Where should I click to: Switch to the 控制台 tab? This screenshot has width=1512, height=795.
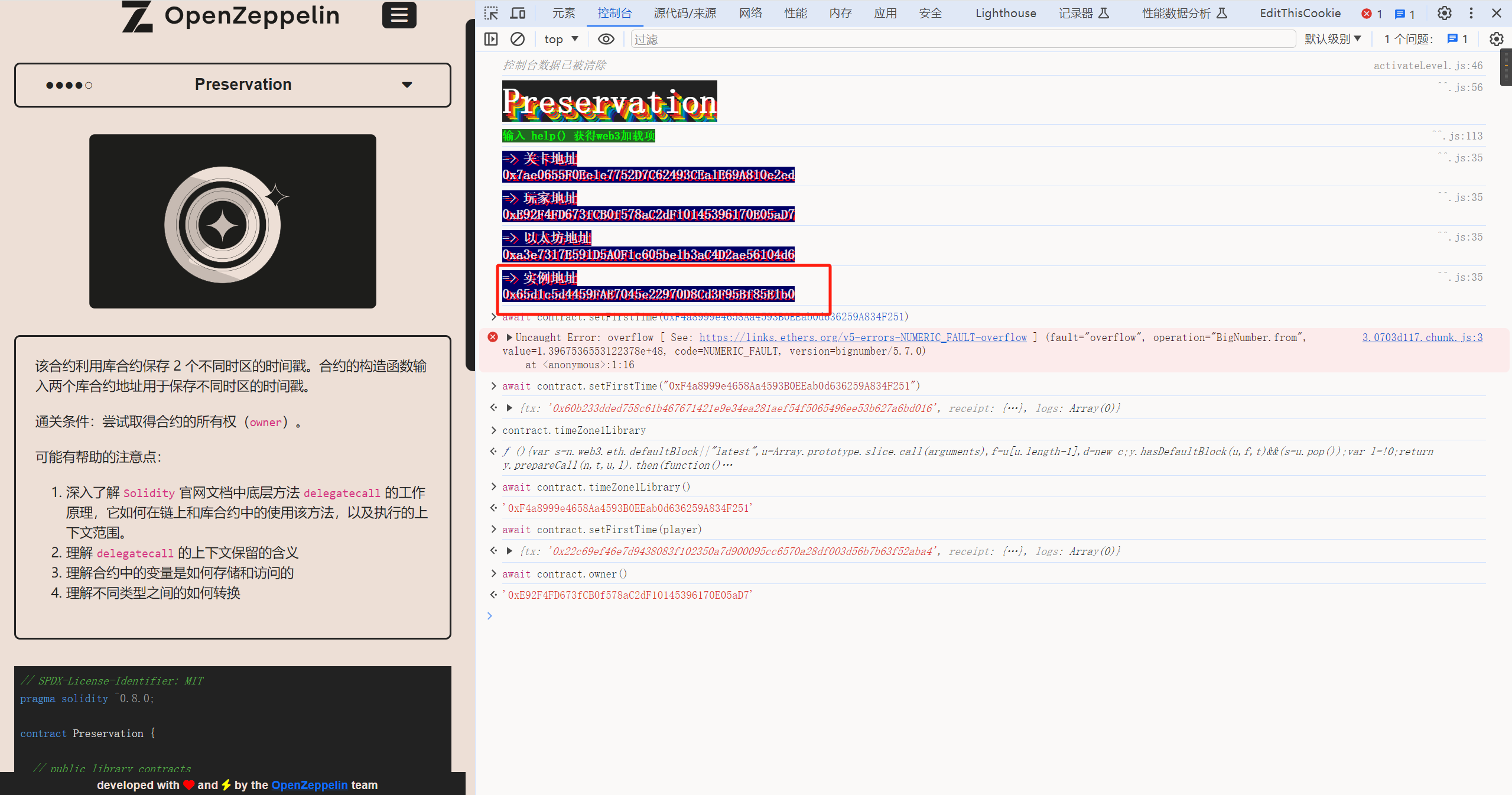pos(614,13)
